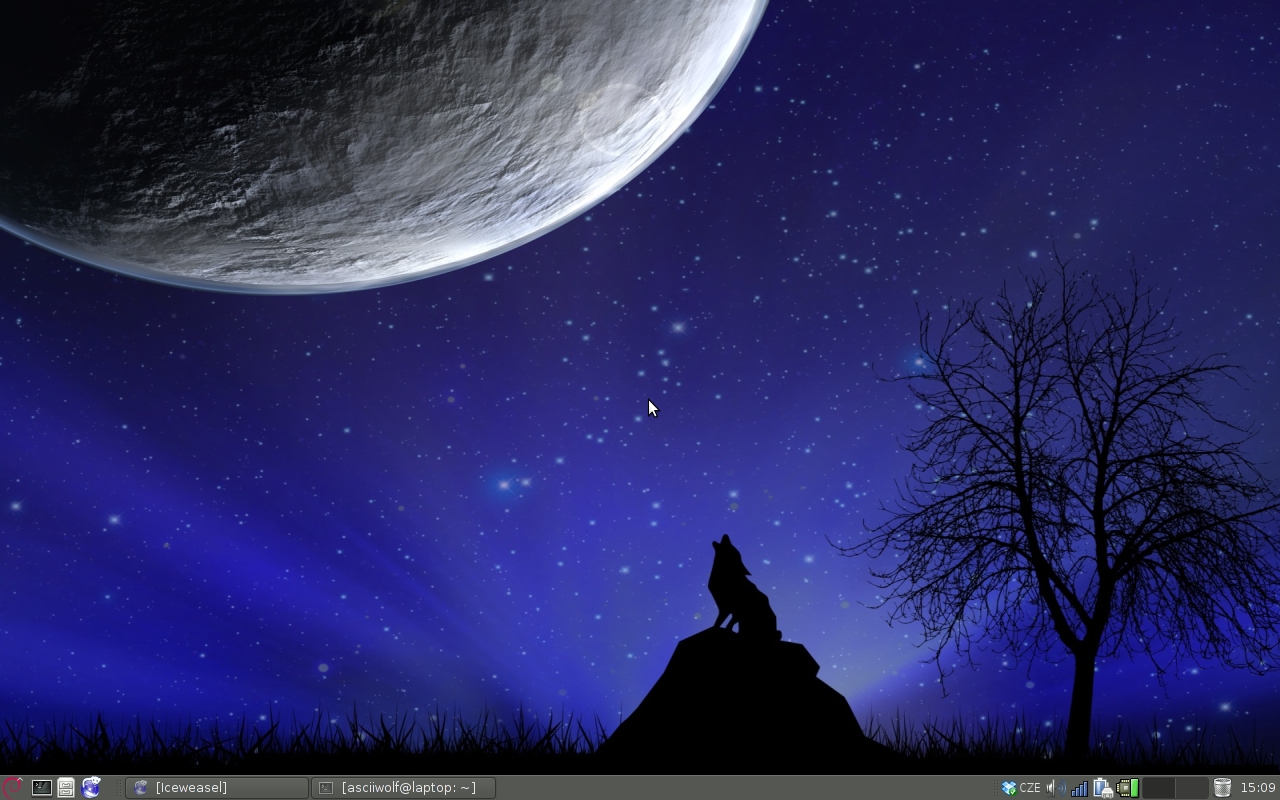
Task: Open the CPU memory monitor icon
Action: click(1128, 788)
